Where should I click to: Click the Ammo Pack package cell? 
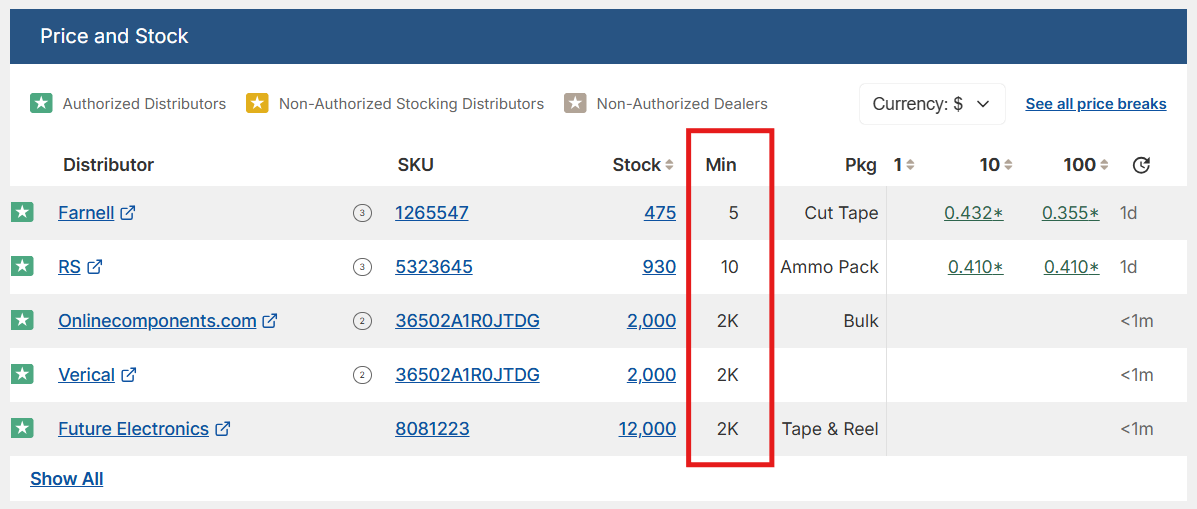click(x=829, y=267)
